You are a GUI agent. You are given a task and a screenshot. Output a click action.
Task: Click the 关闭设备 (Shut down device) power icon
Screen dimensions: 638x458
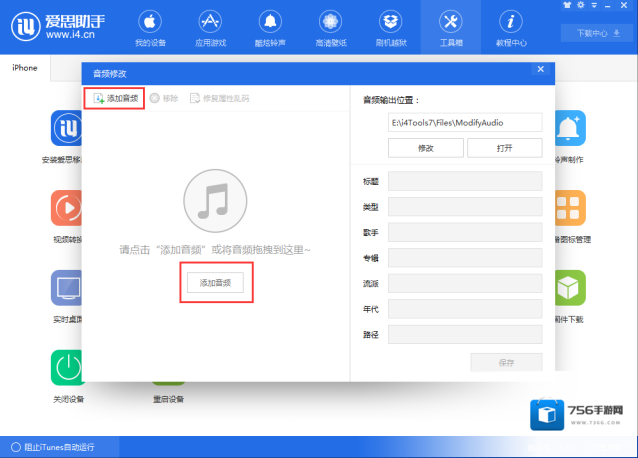click(68, 367)
